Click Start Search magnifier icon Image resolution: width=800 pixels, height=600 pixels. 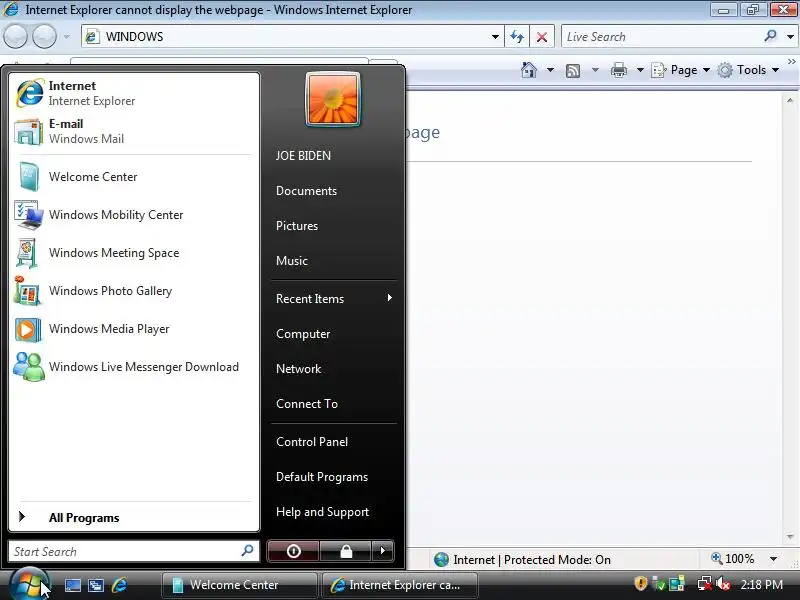tap(247, 551)
